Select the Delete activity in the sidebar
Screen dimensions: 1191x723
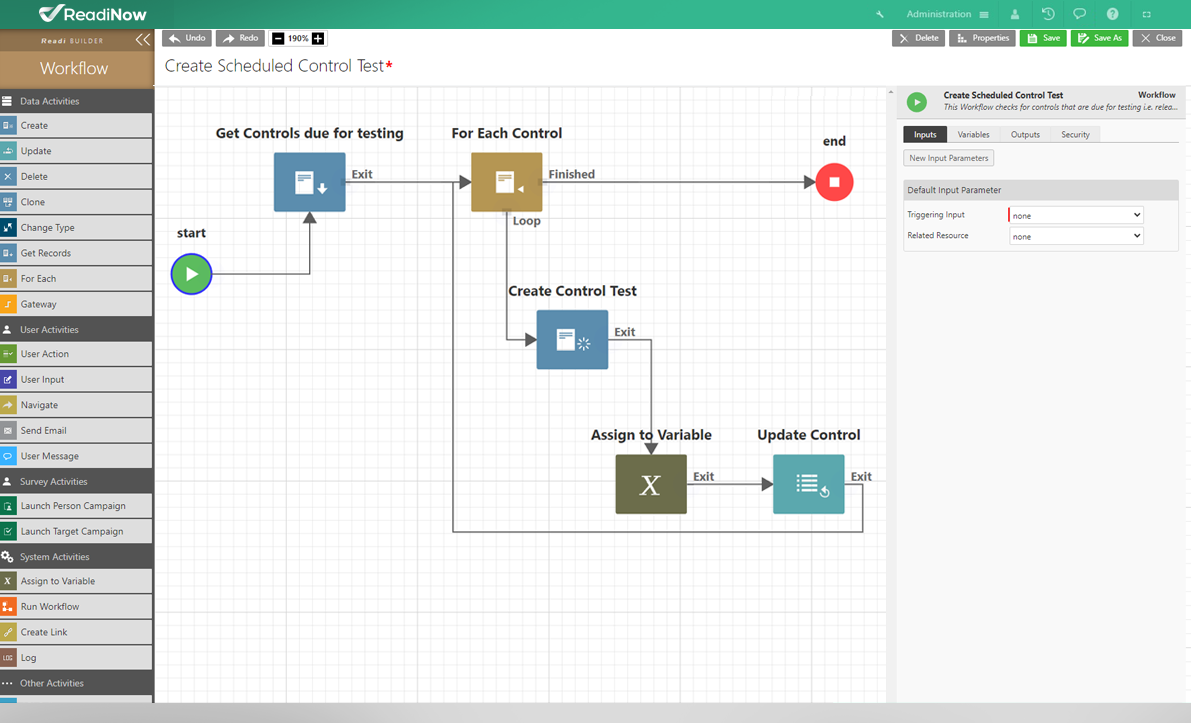click(x=76, y=176)
